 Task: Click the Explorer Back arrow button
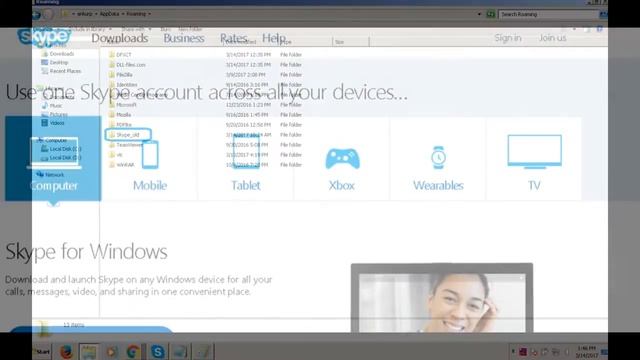click(37, 15)
